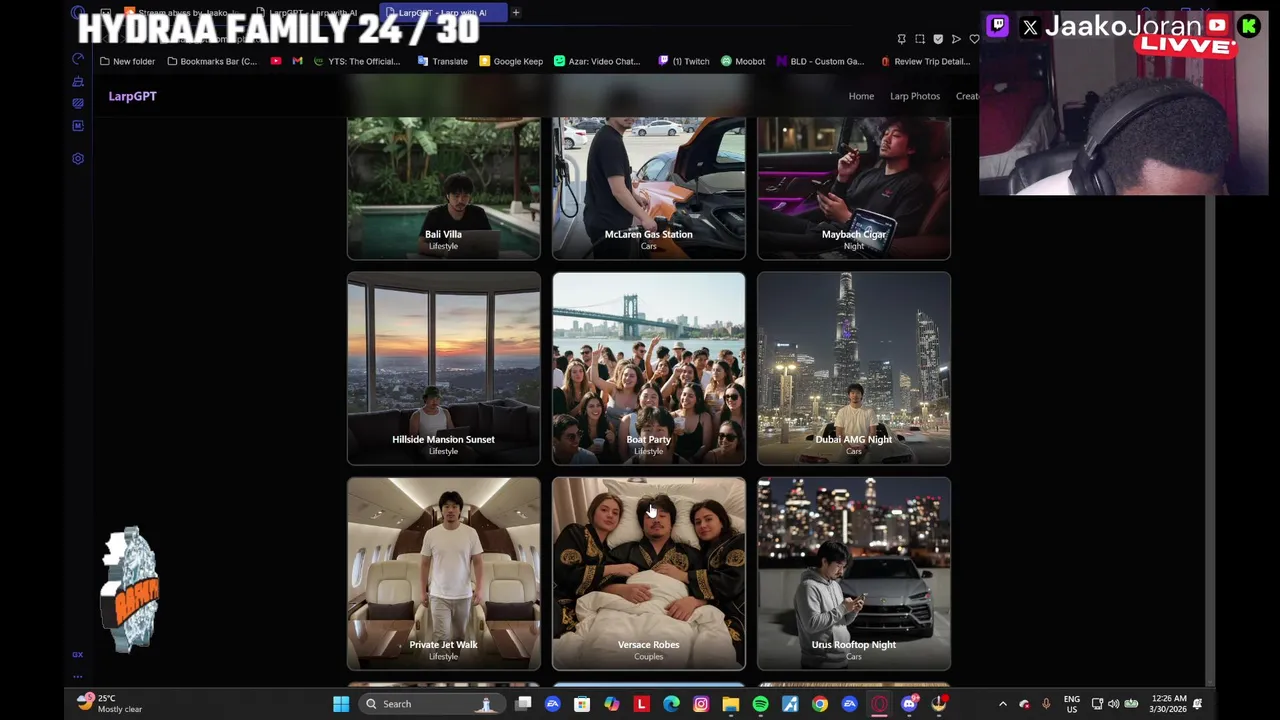1280x720 pixels.
Task: Choose the Hillside Mansion Sunset card
Action: [443, 368]
